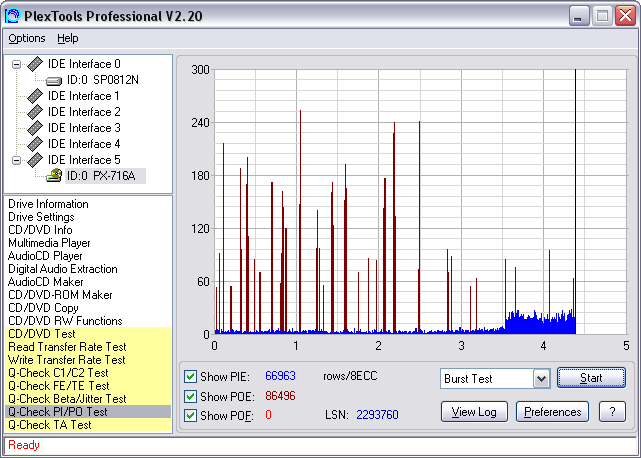Click the PlexTools app icon in title bar
The width and height of the screenshot is (641, 458).
pos(12,16)
